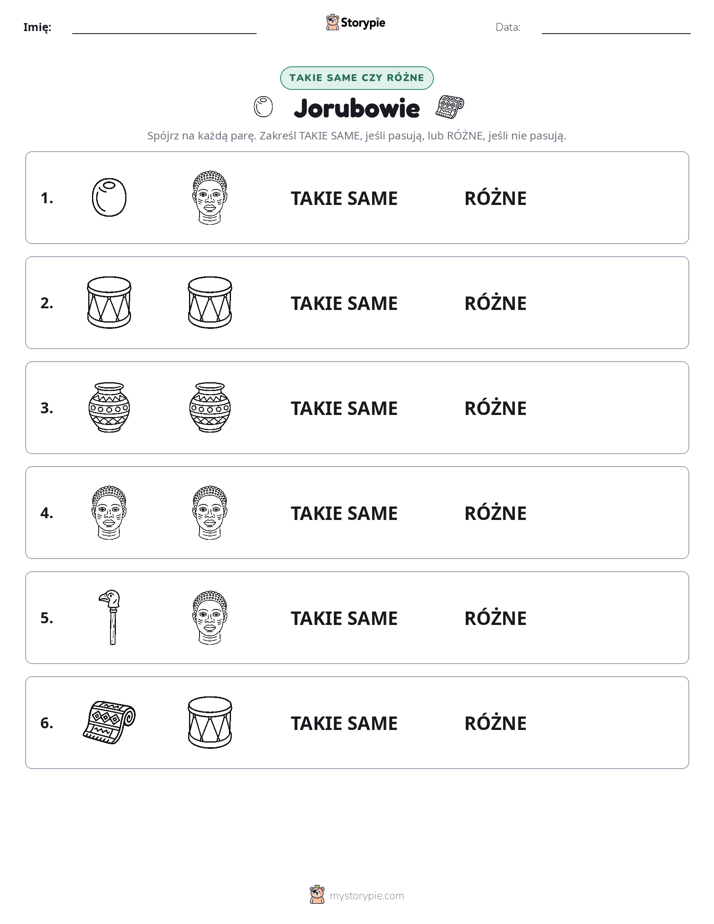The width and height of the screenshot is (714, 924).
Task: Choose RÓŻNE for row 6
Action: pos(495,722)
